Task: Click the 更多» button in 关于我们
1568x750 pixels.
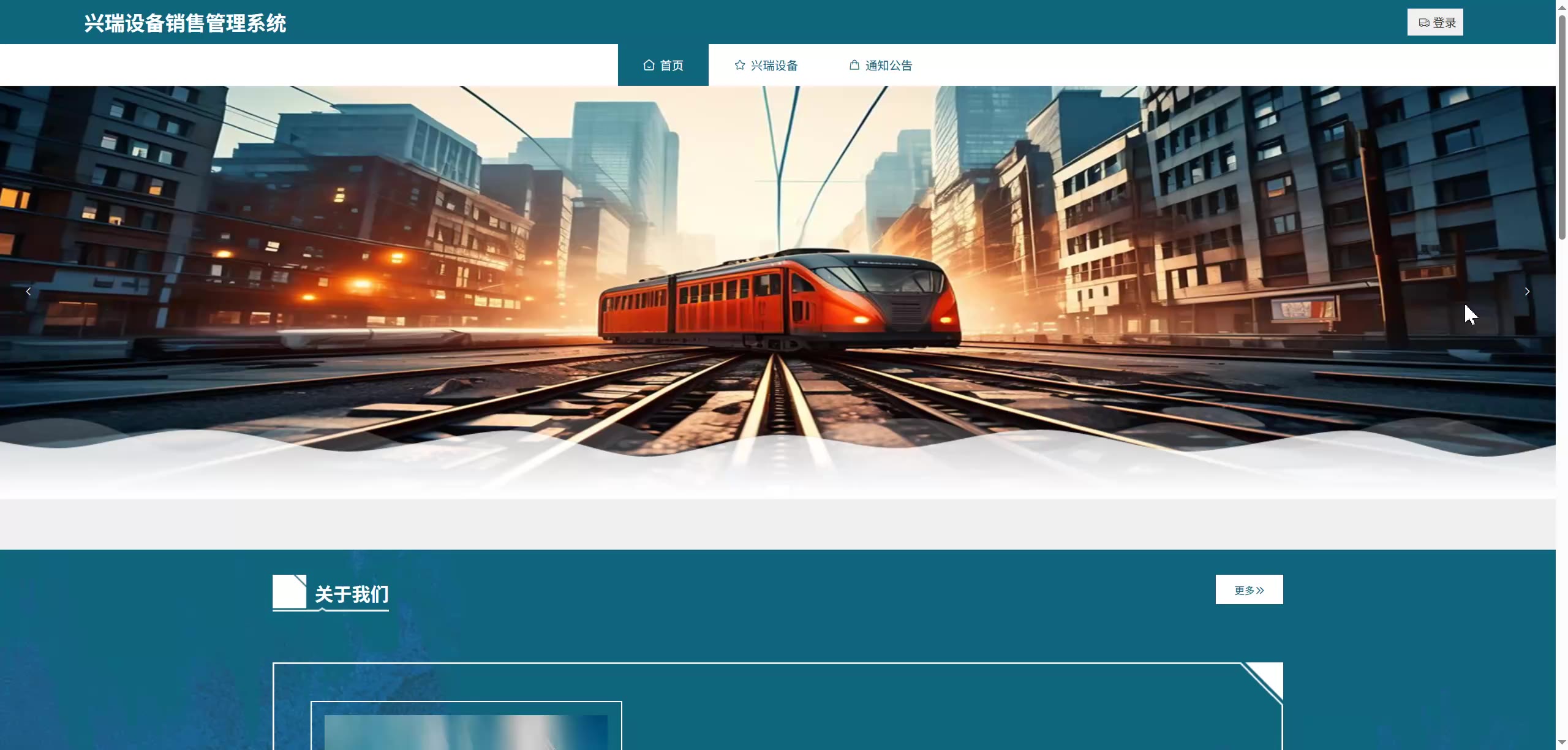Action: (1249, 589)
